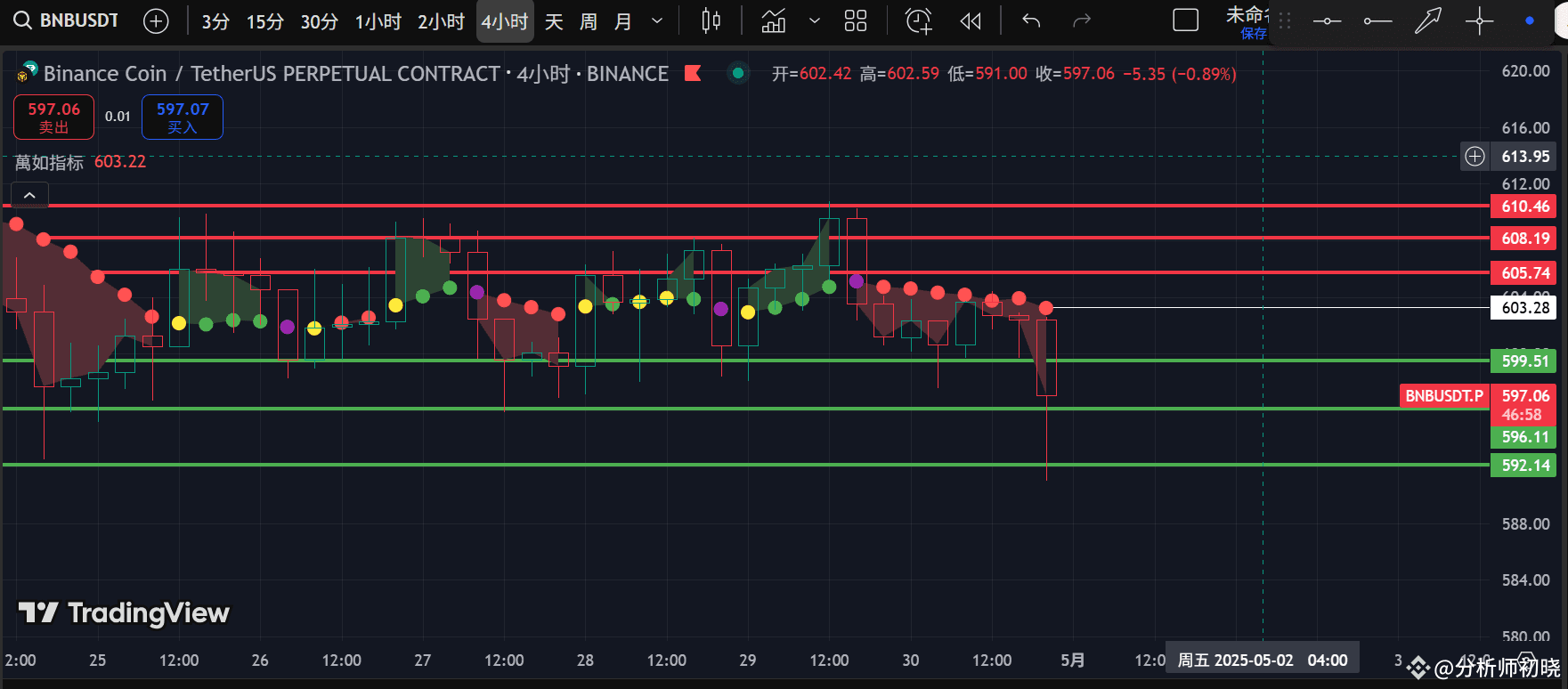Create a price alert with the clock icon

coord(918,21)
